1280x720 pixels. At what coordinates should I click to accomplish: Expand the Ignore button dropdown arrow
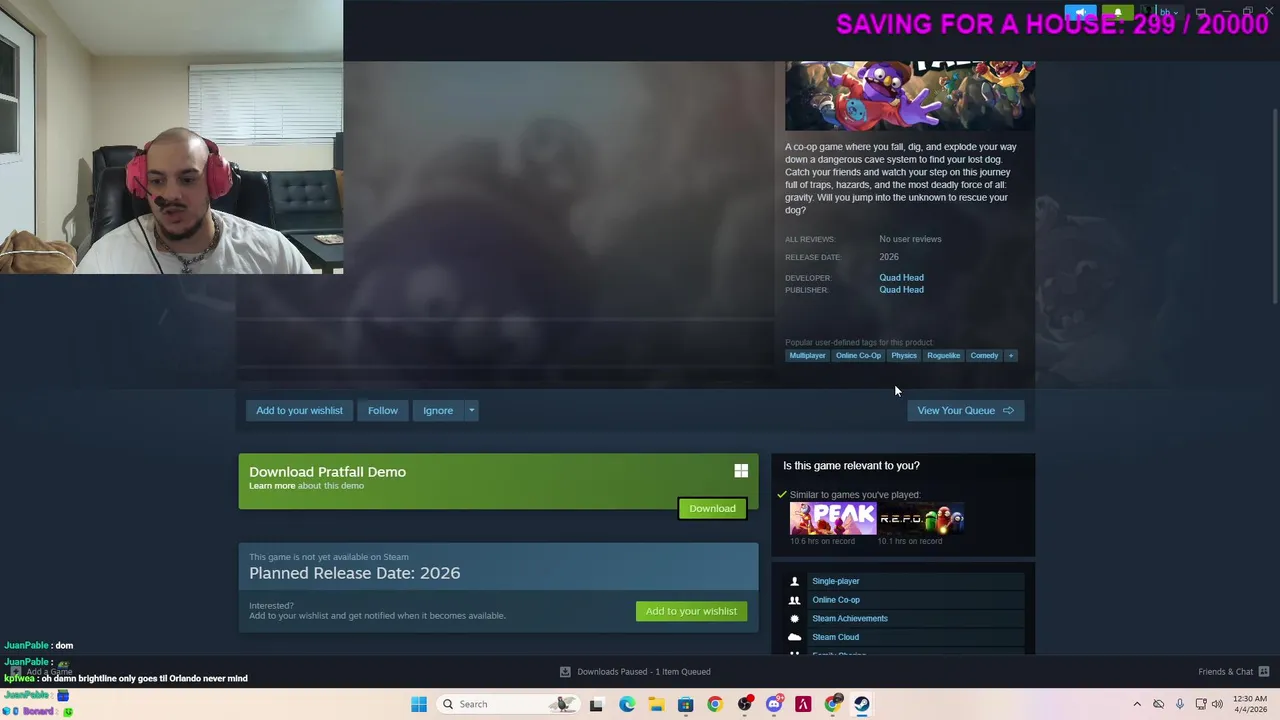coord(471,410)
